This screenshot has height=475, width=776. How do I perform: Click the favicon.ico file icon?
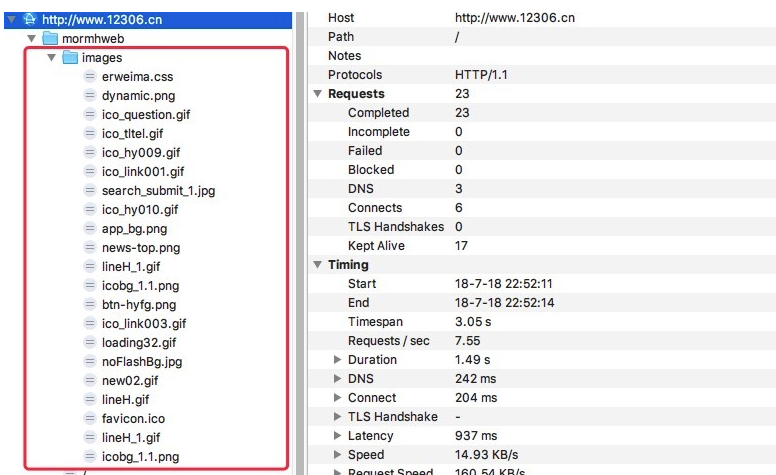pos(90,418)
